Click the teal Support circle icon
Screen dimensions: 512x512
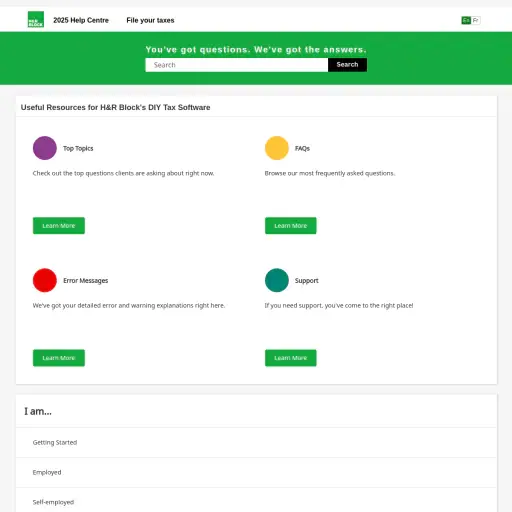click(277, 280)
